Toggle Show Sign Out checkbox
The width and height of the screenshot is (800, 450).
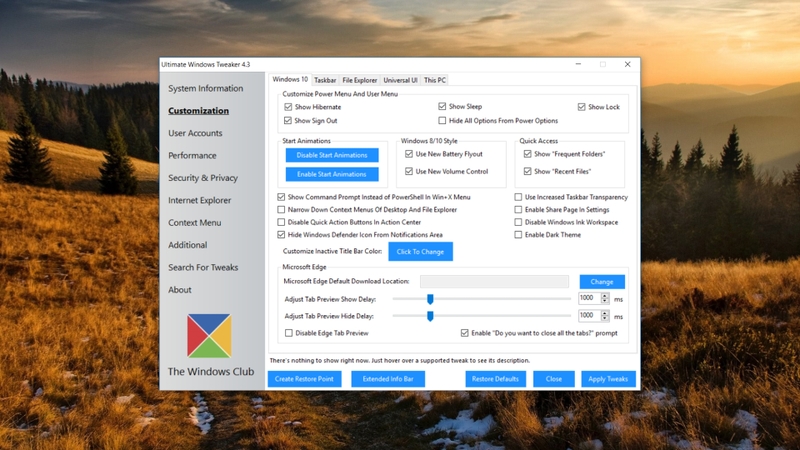pos(288,120)
